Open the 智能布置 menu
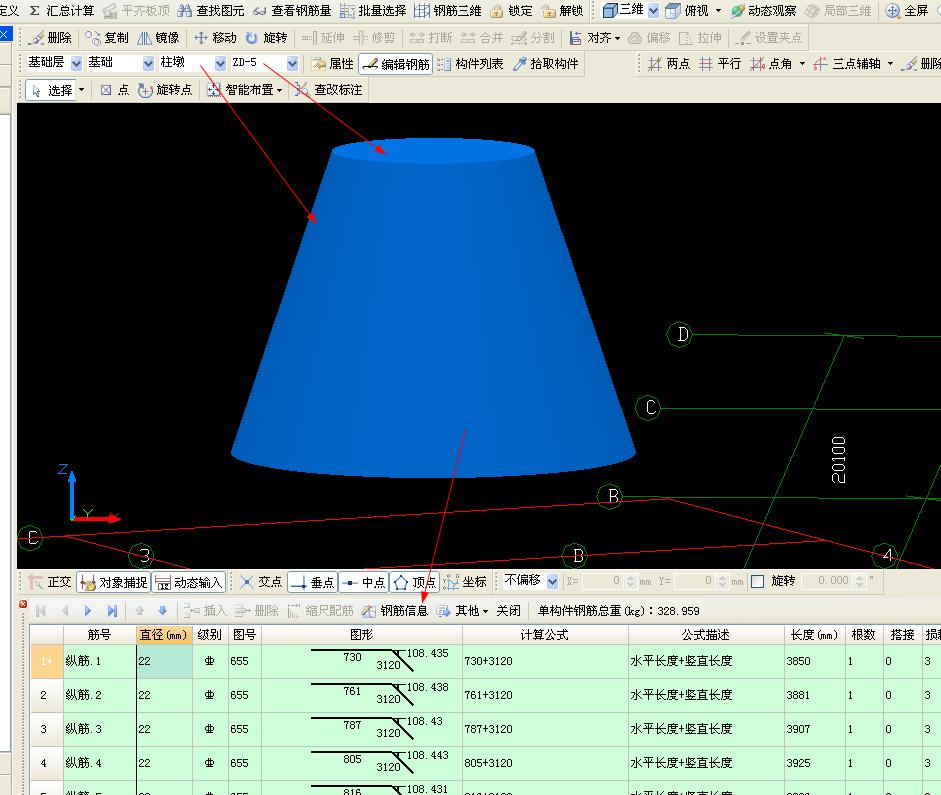Screen dimensions: 941x795 [245, 90]
